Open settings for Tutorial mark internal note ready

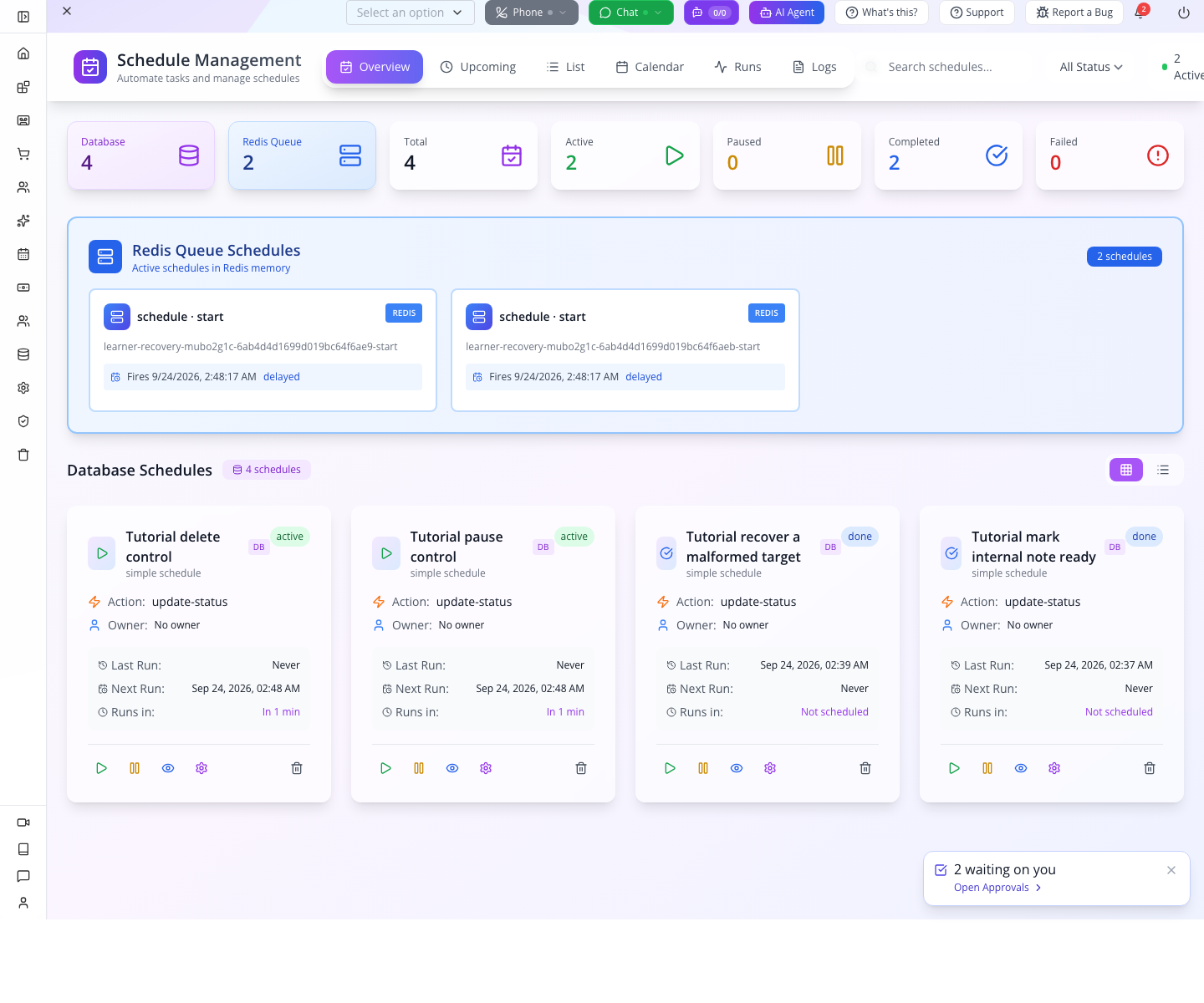tap(1054, 768)
